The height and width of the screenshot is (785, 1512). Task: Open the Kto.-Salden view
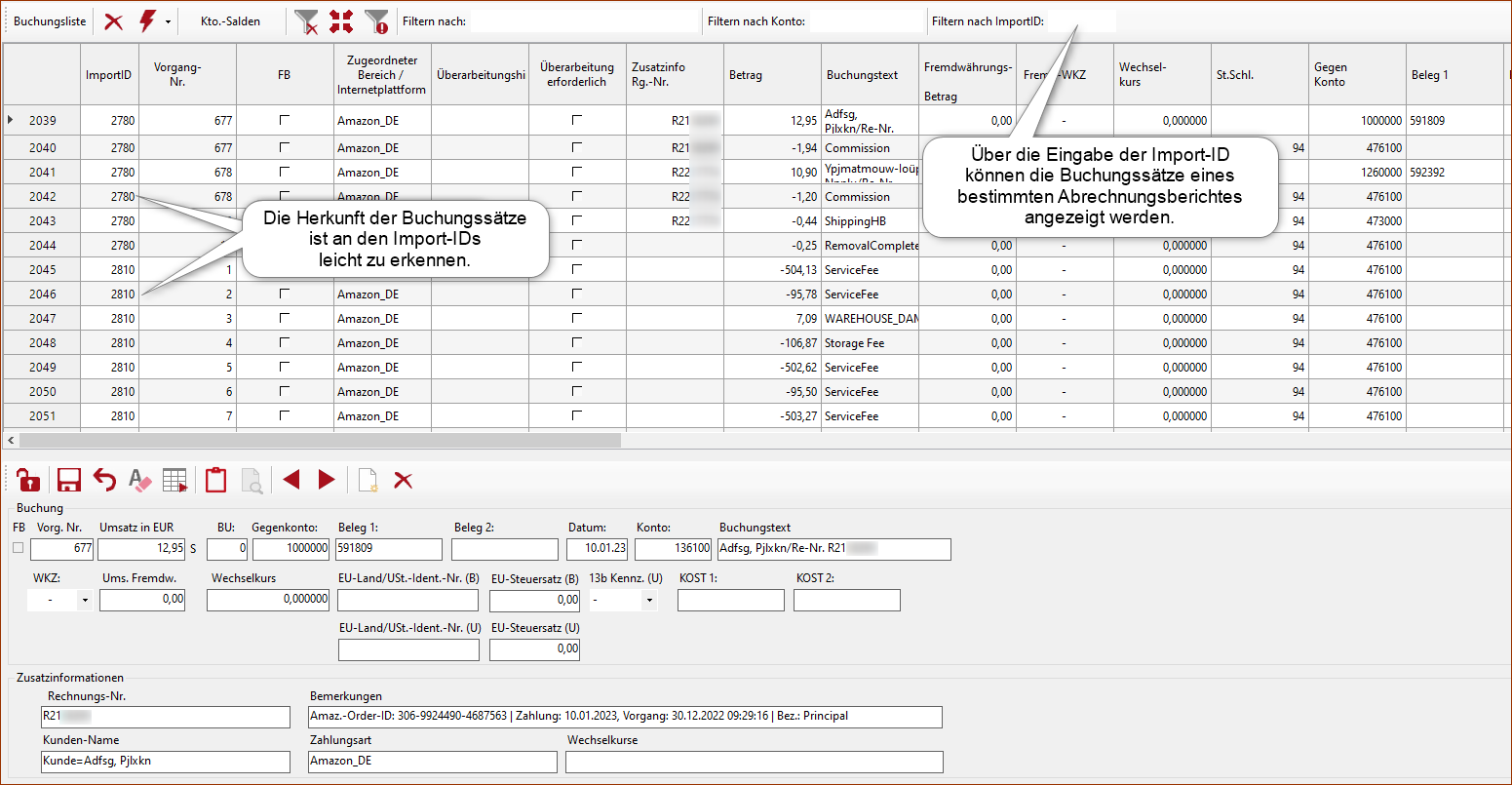[x=230, y=21]
